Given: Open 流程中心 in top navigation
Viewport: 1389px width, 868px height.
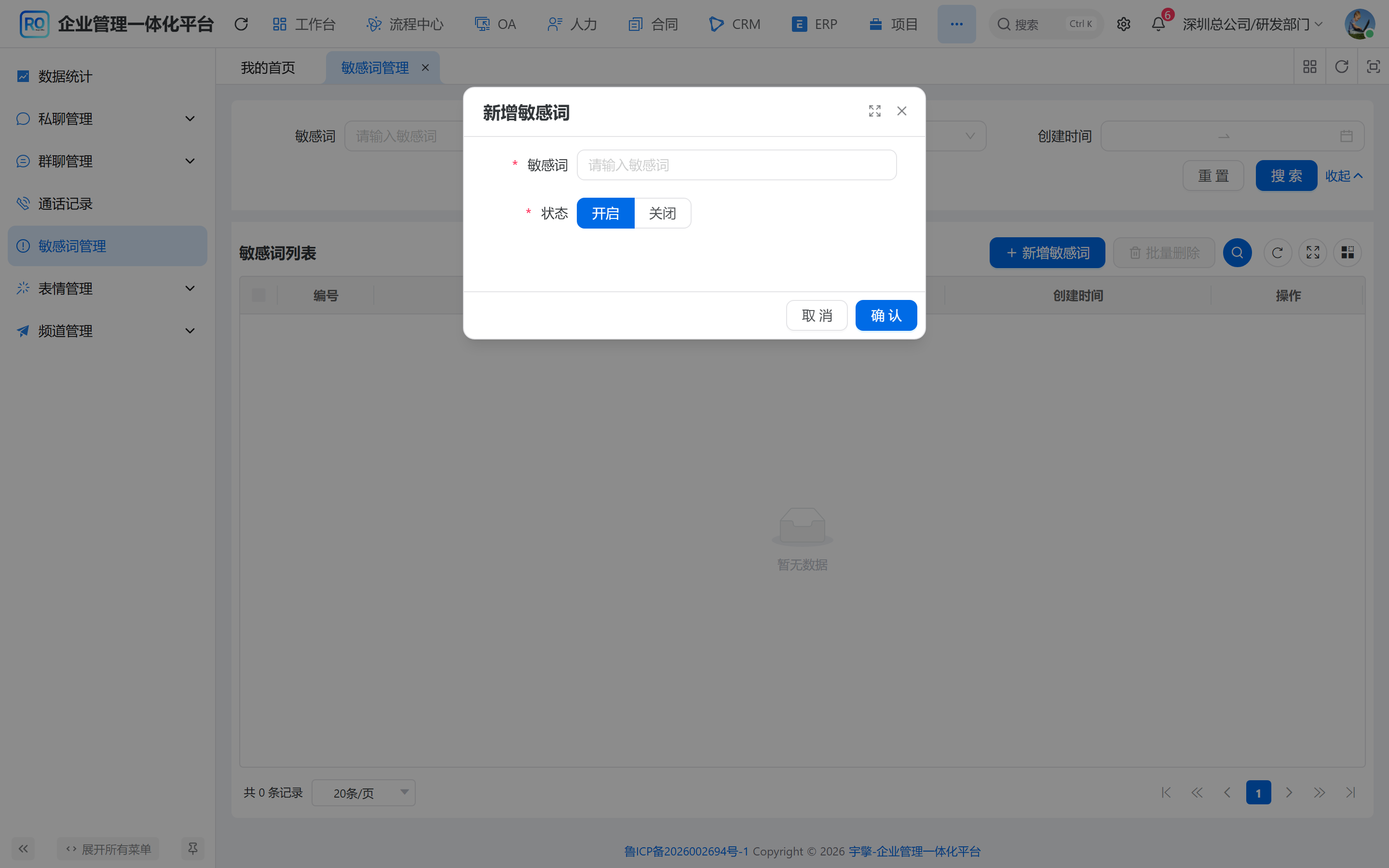Looking at the screenshot, I should coord(405,24).
